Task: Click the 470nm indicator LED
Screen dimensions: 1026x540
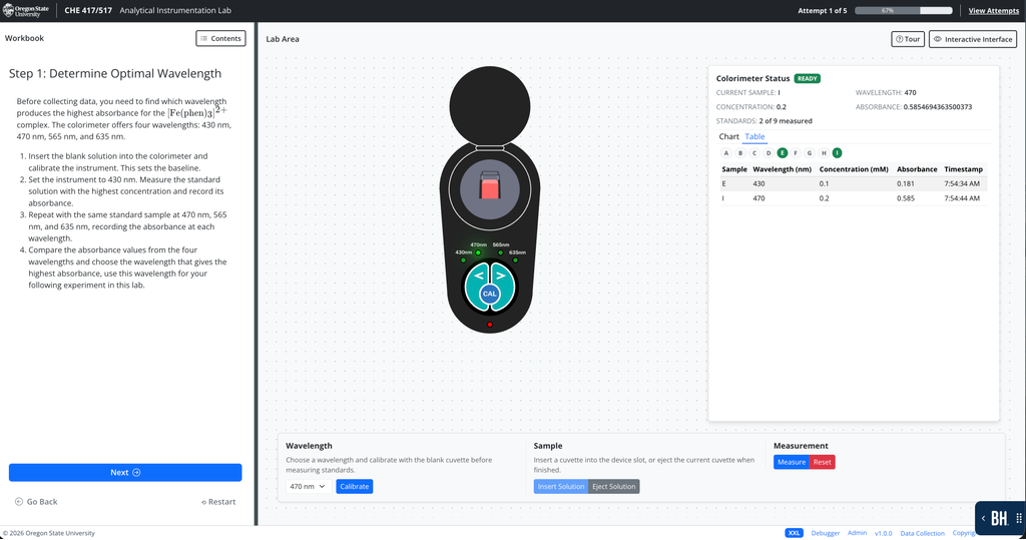Action: tap(478, 253)
